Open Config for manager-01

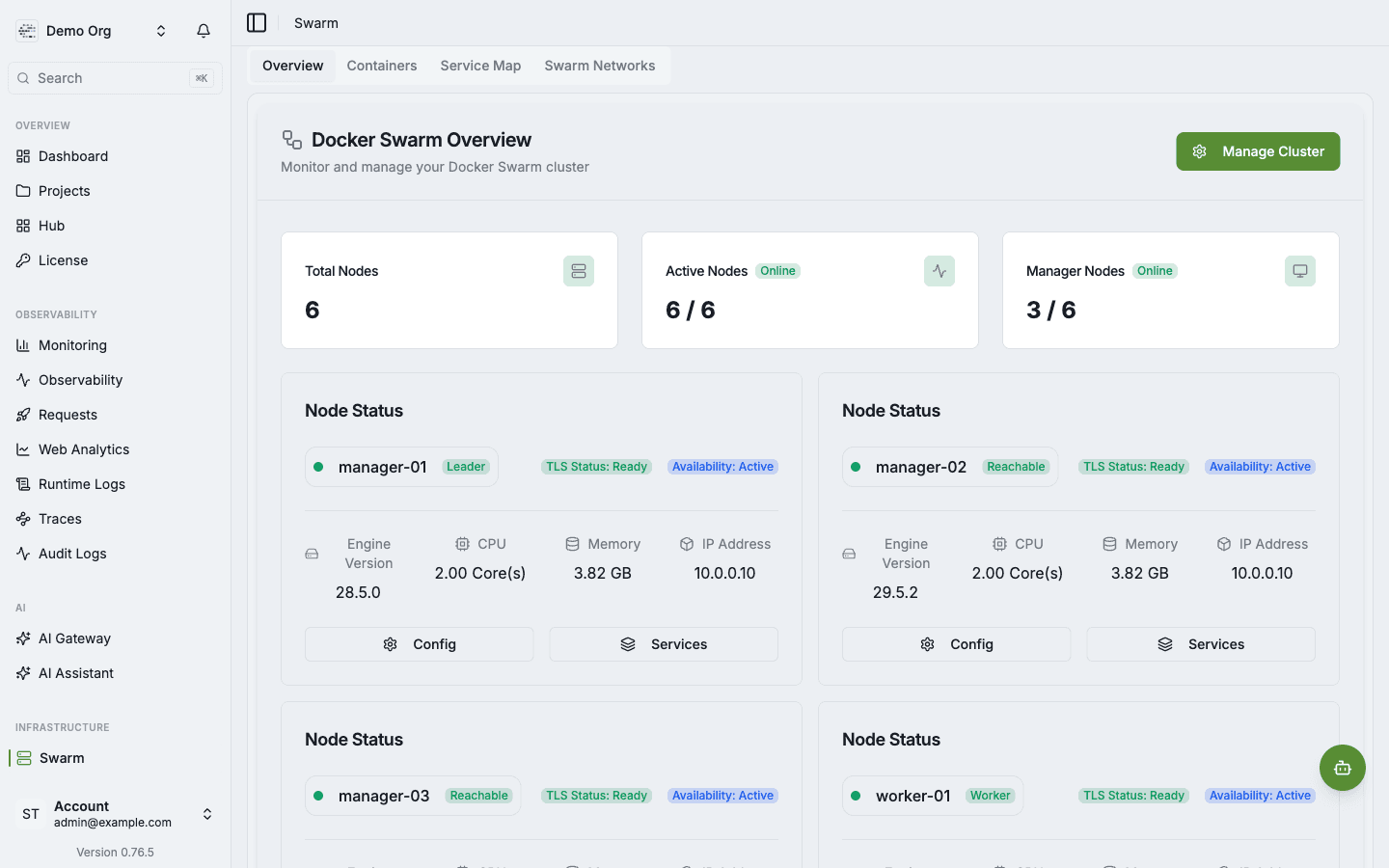coord(419,644)
